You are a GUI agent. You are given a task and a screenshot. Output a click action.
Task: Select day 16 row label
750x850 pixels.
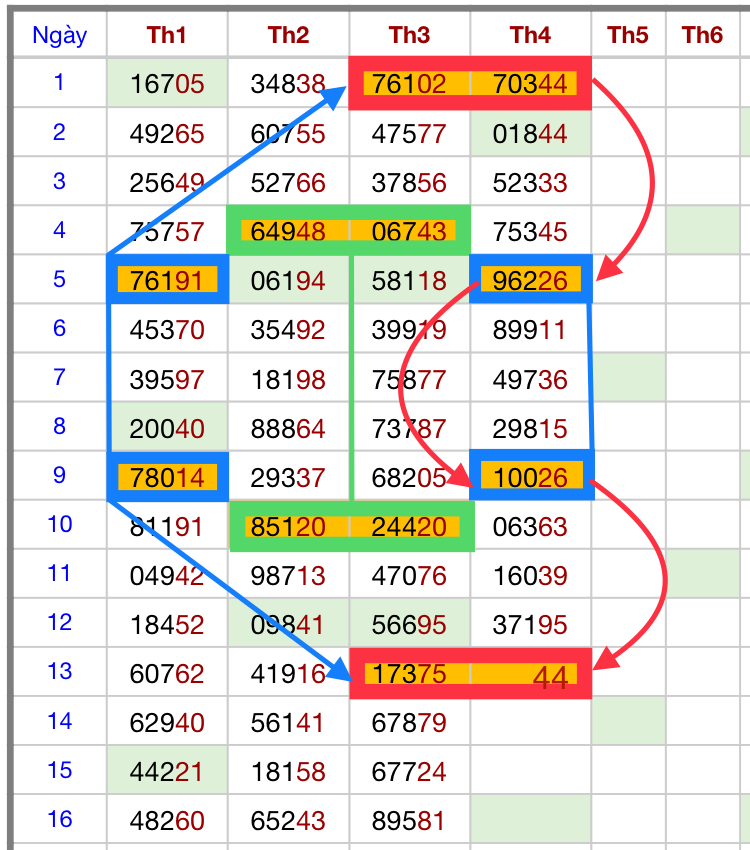(x=59, y=819)
